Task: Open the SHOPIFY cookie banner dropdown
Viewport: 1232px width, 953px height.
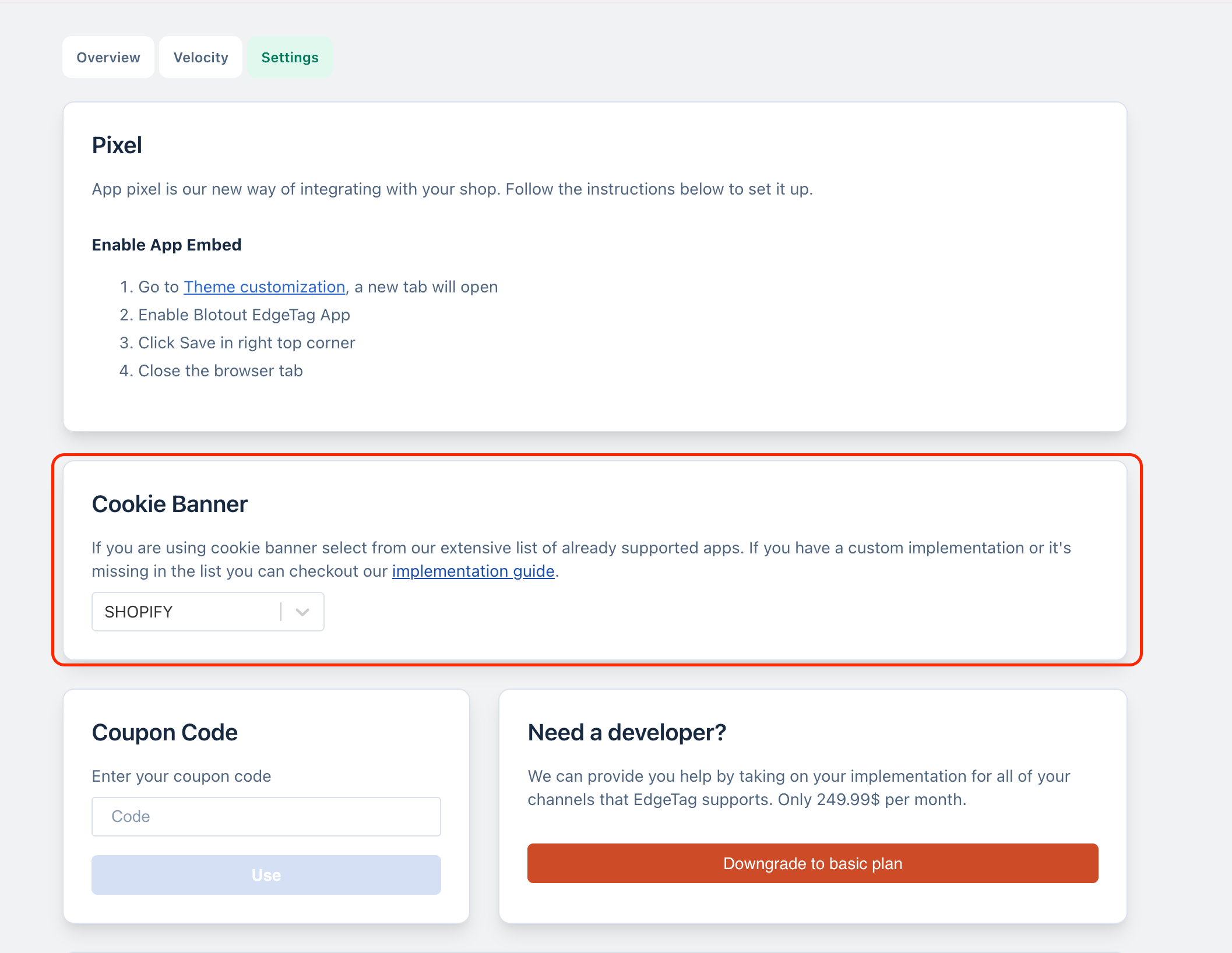Action: click(x=186, y=612)
